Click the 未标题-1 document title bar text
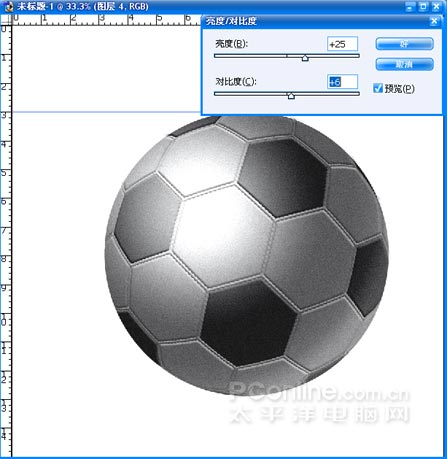The width and height of the screenshot is (447, 459). pyautogui.click(x=82, y=7)
